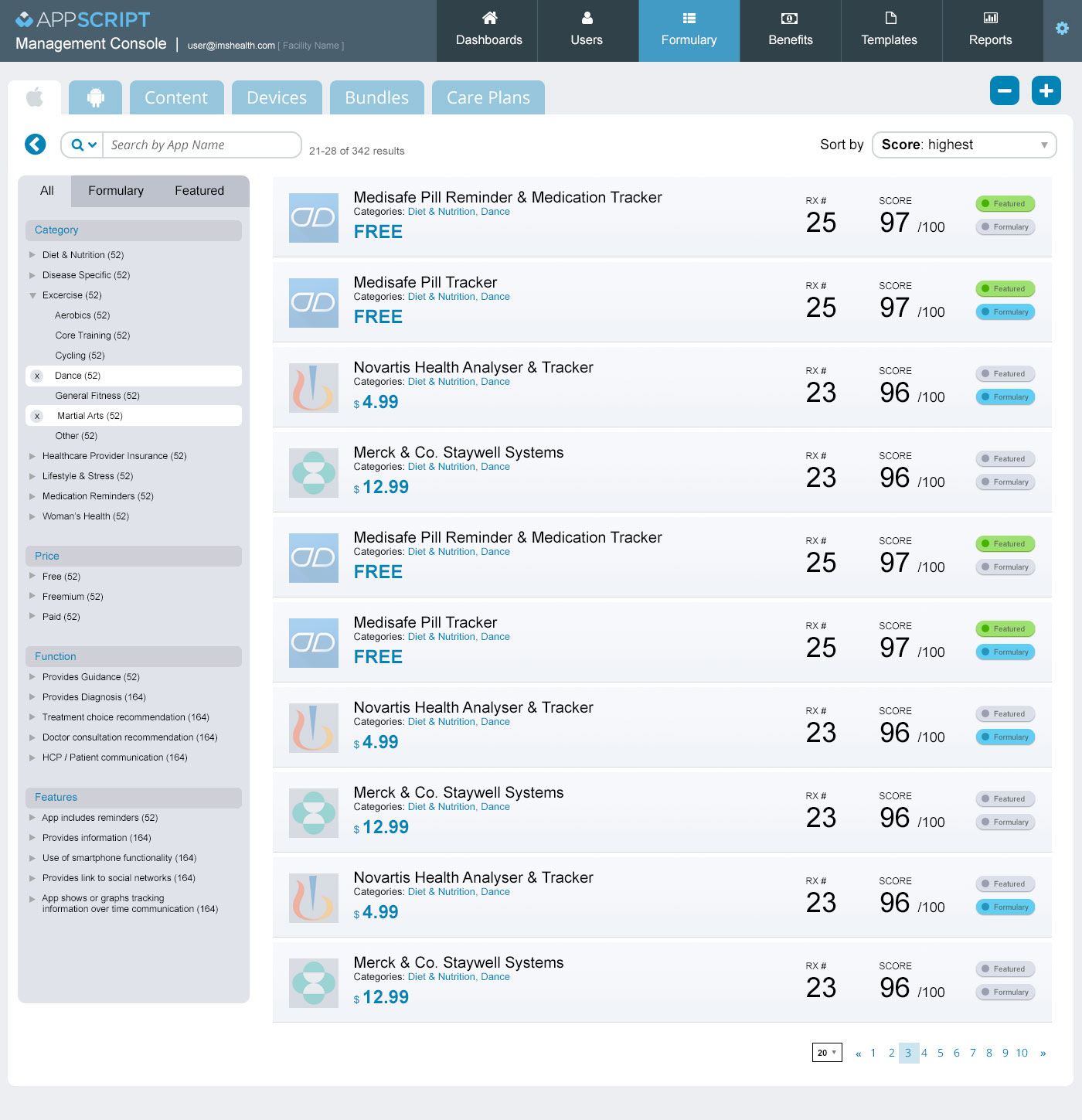
Task: Select the Apple platform tab
Action: click(35, 97)
